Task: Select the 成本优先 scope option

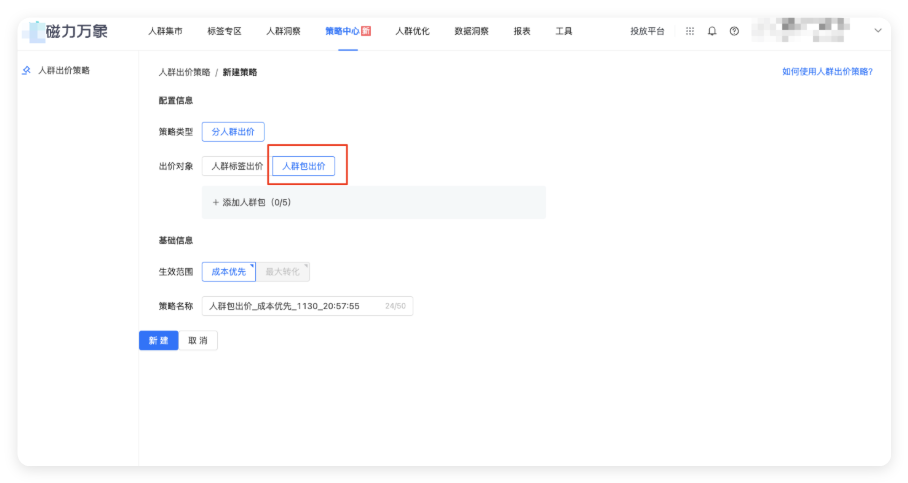Action: (x=229, y=272)
